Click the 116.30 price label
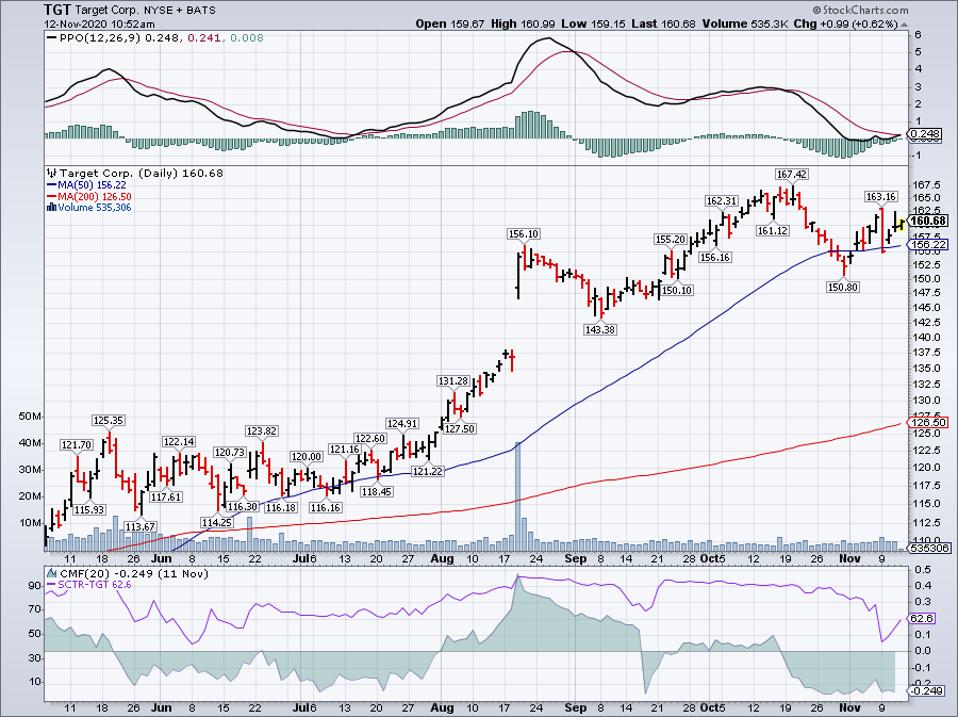Image resolution: width=958 pixels, height=717 pixels. [243, 506]
